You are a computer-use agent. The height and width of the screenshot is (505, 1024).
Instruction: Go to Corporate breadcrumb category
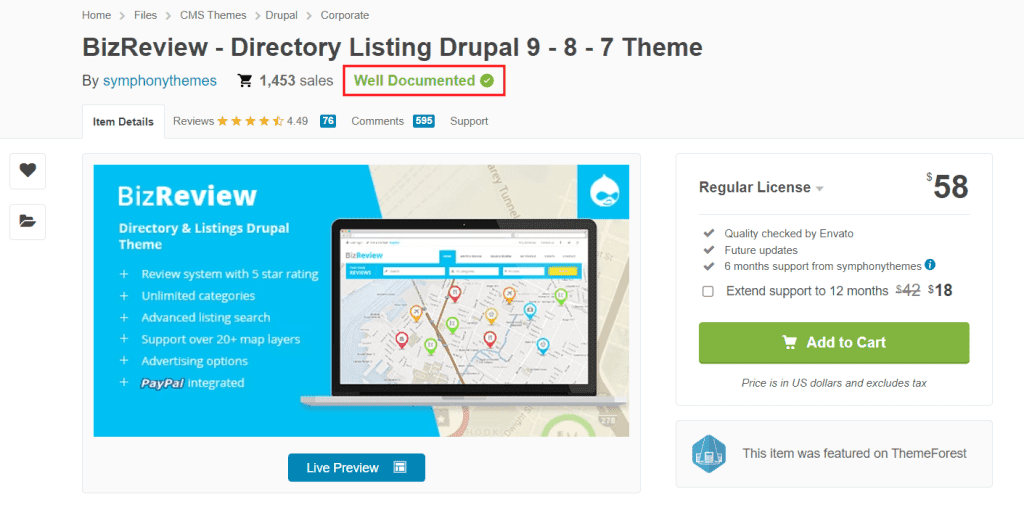pyautogui.click(x=345, y=15)
